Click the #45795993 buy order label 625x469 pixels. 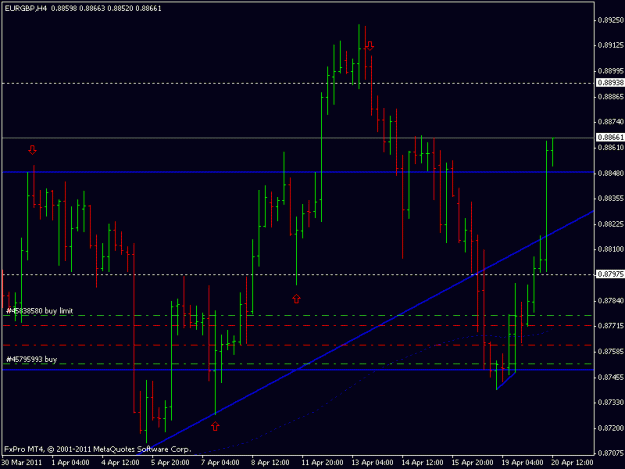tap(31, 359)
